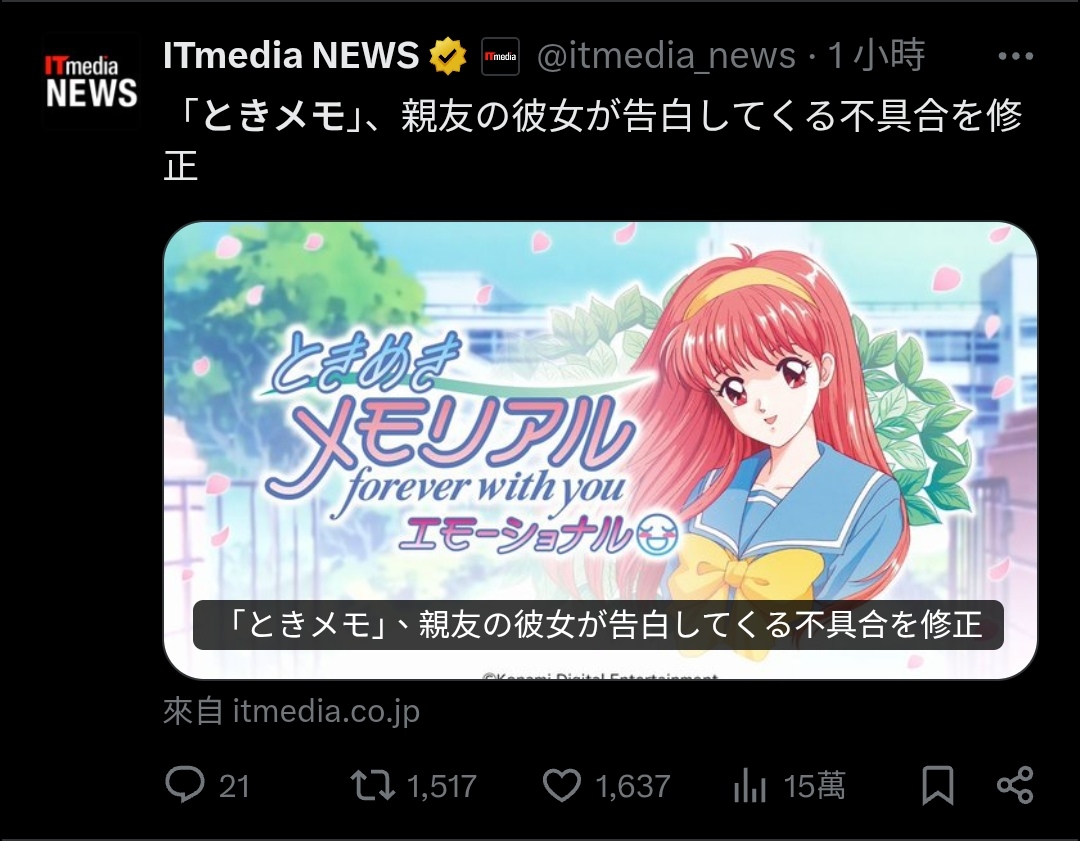Click the 21 replies count
This screenshot has width=1080, height=841.
tap(234, 786)
